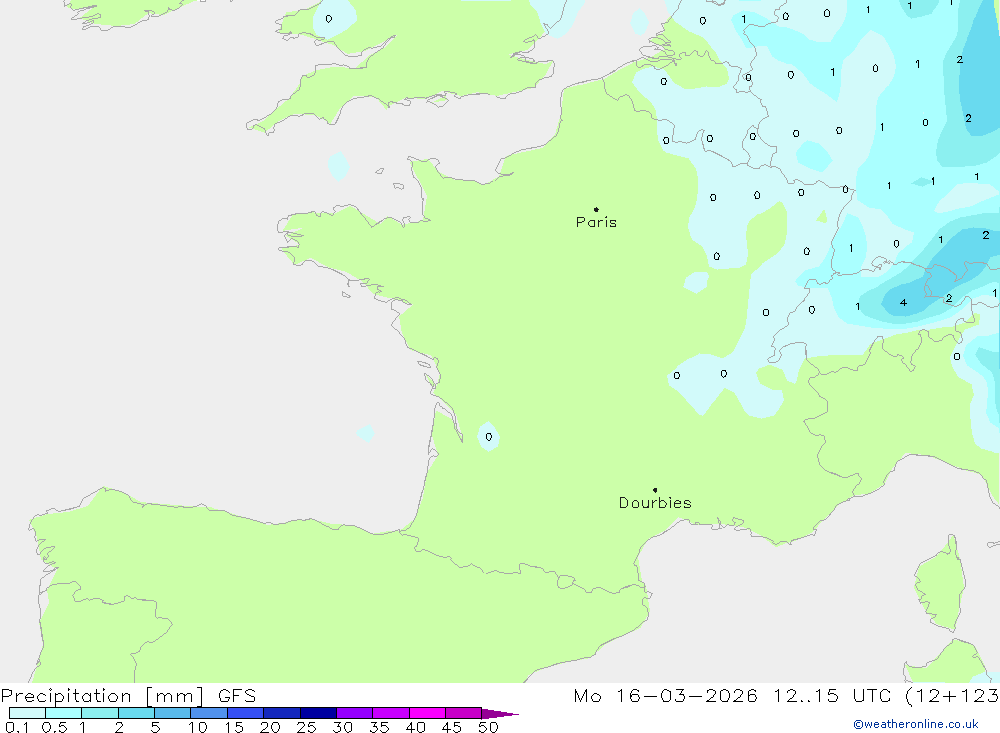Click the isolated 0 value near Atlantic coast

click(x=488, y=437)
